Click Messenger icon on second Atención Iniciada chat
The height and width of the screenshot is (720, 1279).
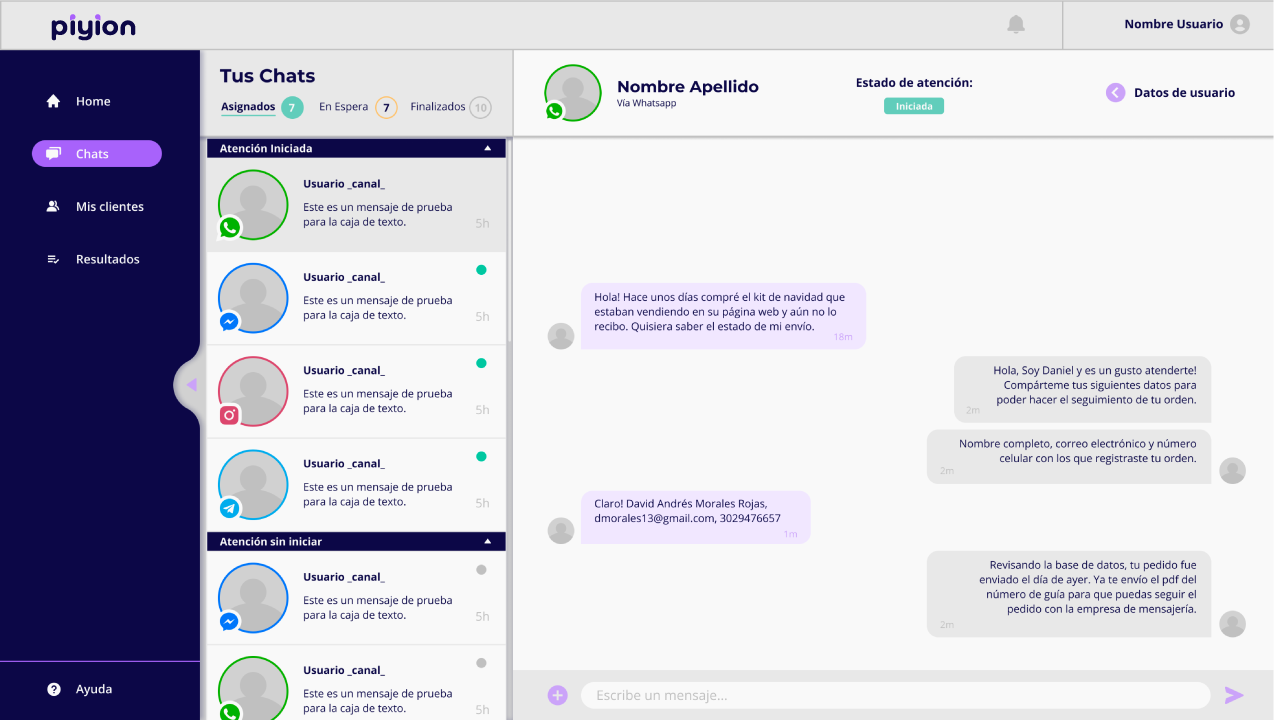[x=230, y=322]
